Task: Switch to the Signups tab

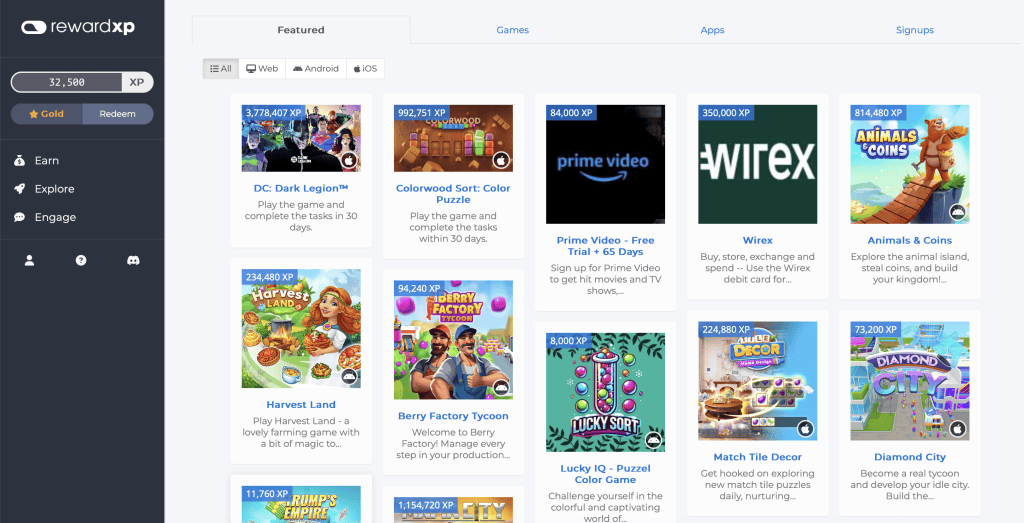Action: (x=915, y=30)
